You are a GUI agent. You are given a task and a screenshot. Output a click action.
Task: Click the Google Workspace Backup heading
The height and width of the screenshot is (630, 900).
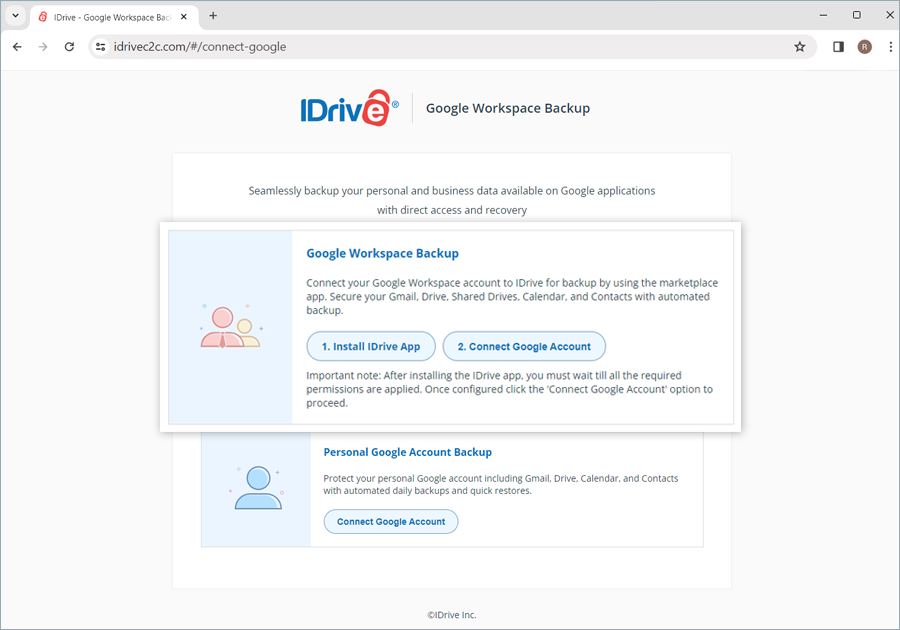click(x=382, y=254)
